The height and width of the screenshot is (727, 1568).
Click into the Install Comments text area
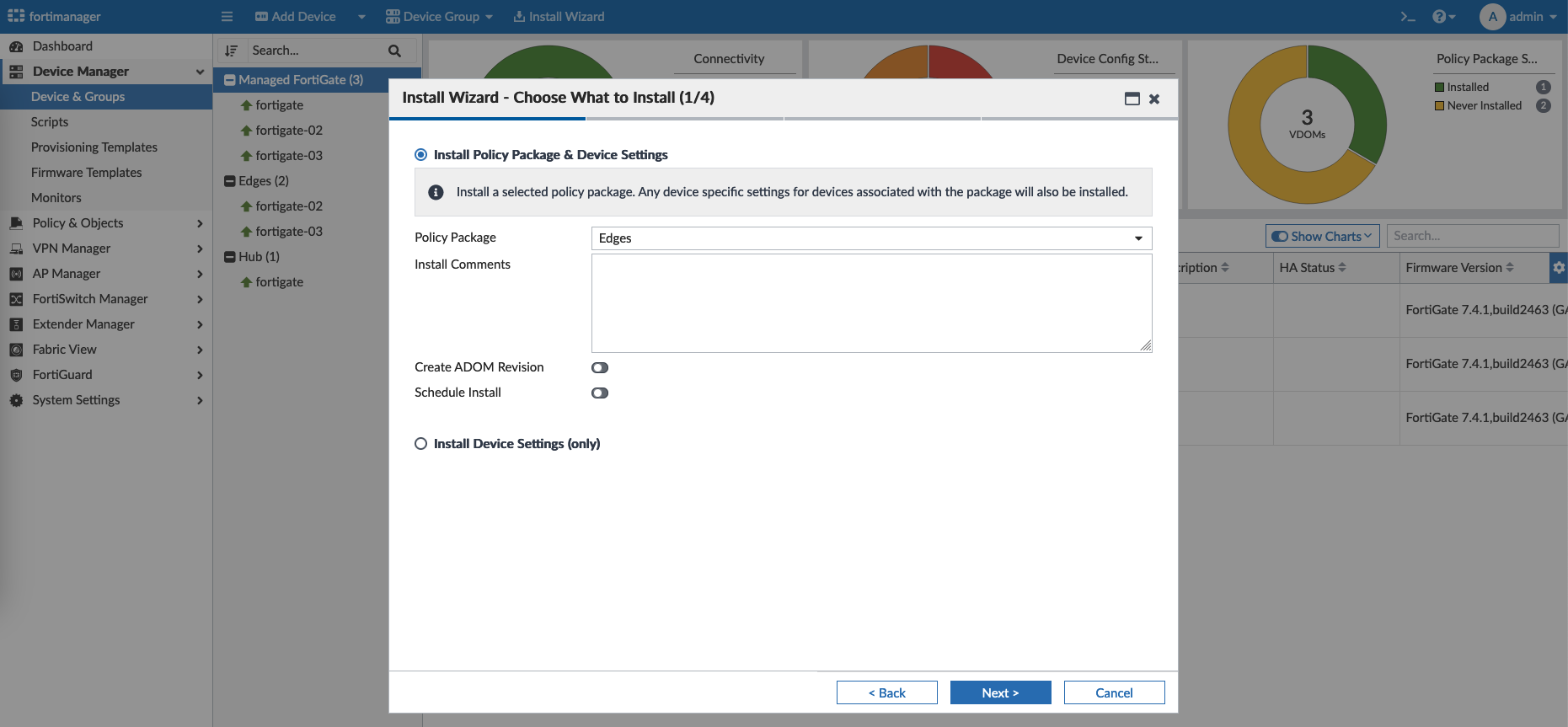pyautogui.click(x=871, y=303)
